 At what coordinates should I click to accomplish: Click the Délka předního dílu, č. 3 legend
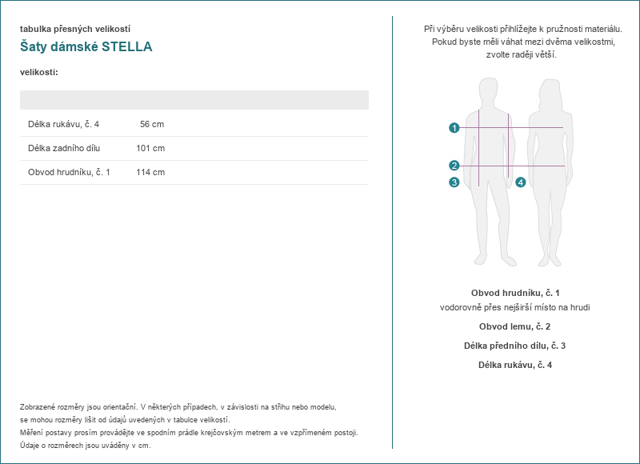coord(515,346)
